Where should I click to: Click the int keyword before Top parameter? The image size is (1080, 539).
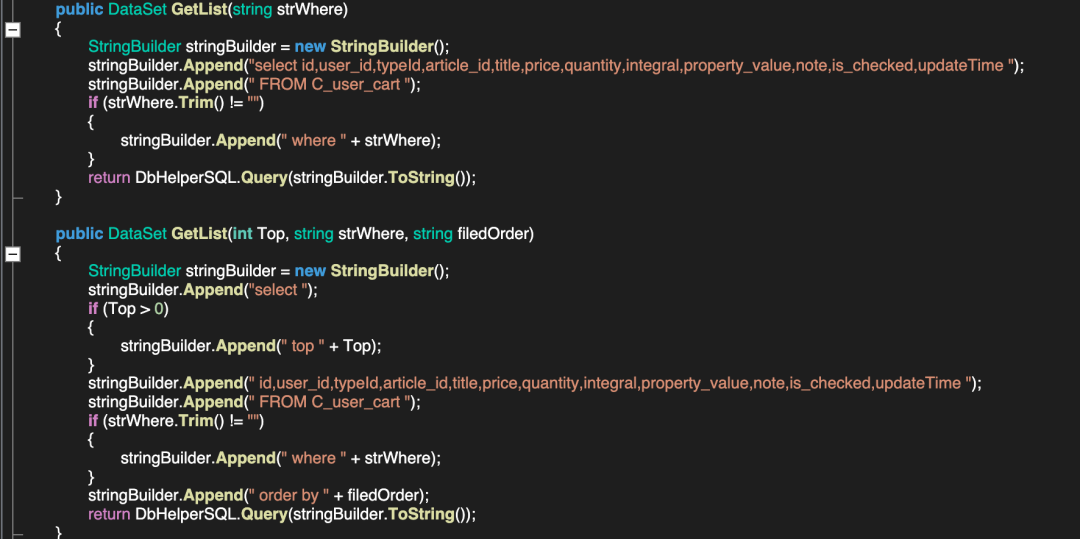(x=242, y=233)
